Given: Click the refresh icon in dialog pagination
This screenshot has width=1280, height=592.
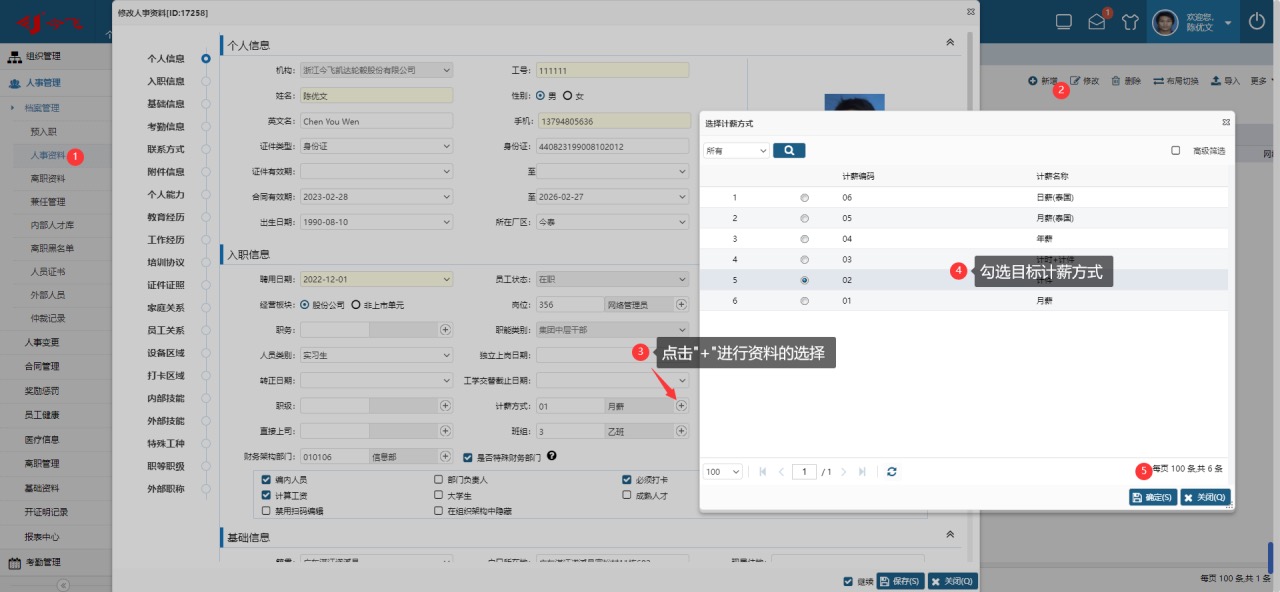Looking at the screenshot, I should coord(892,471).
